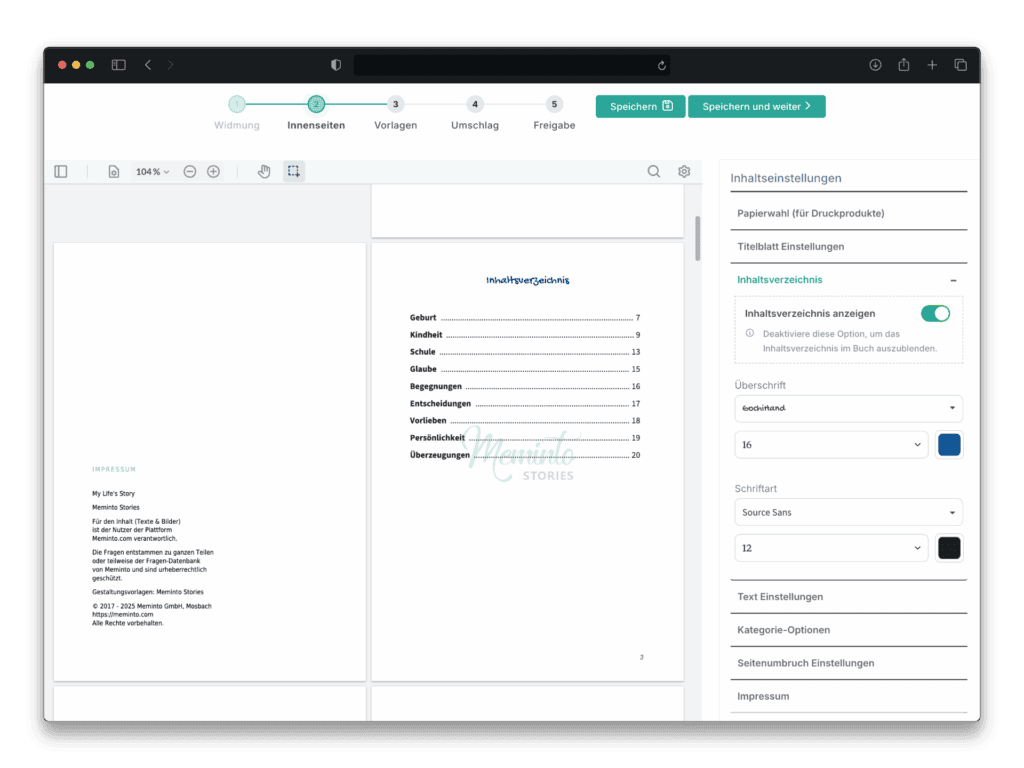Open viewer settings gear icon

(x=684, y=172)
